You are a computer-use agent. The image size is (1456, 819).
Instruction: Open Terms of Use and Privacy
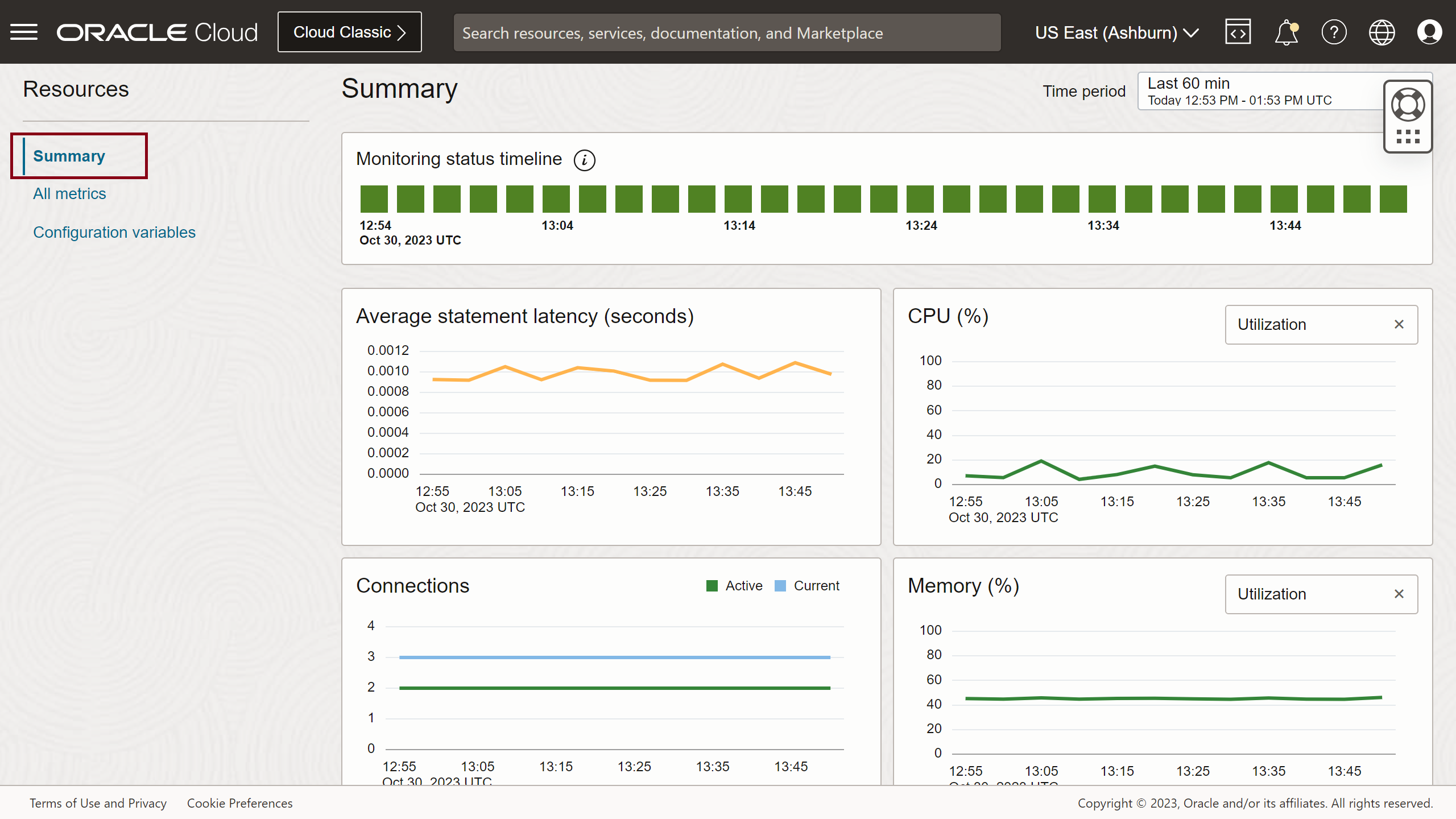pyautogui.click(x=98, y=803)
